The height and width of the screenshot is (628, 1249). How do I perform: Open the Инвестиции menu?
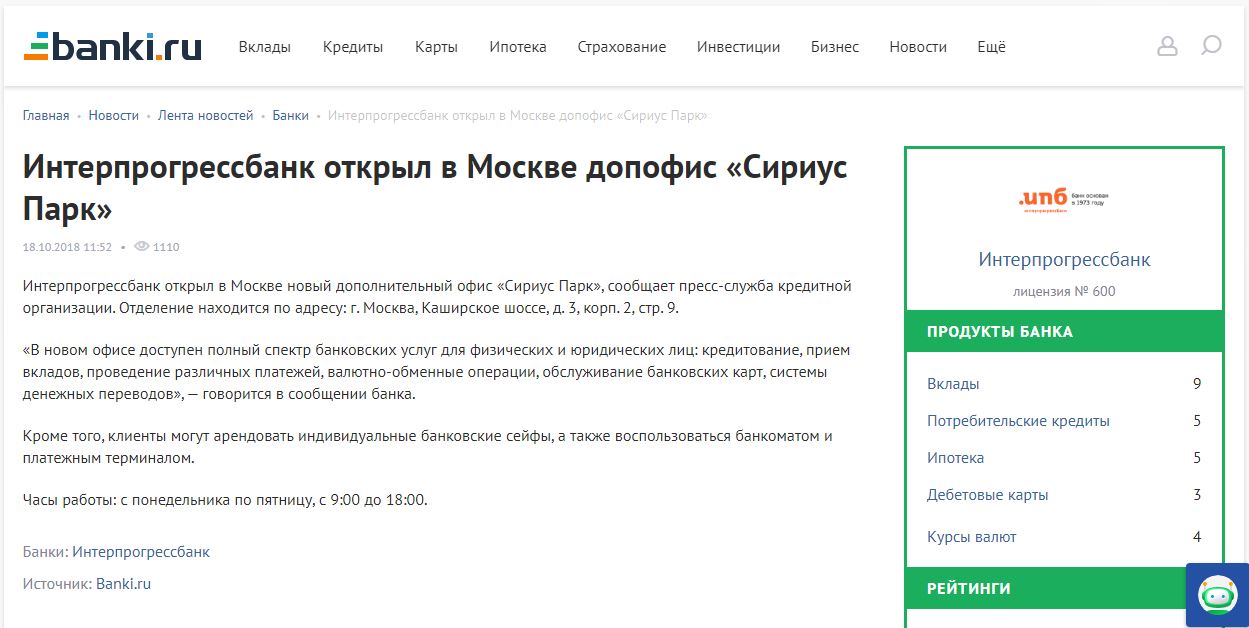(739, 47)
